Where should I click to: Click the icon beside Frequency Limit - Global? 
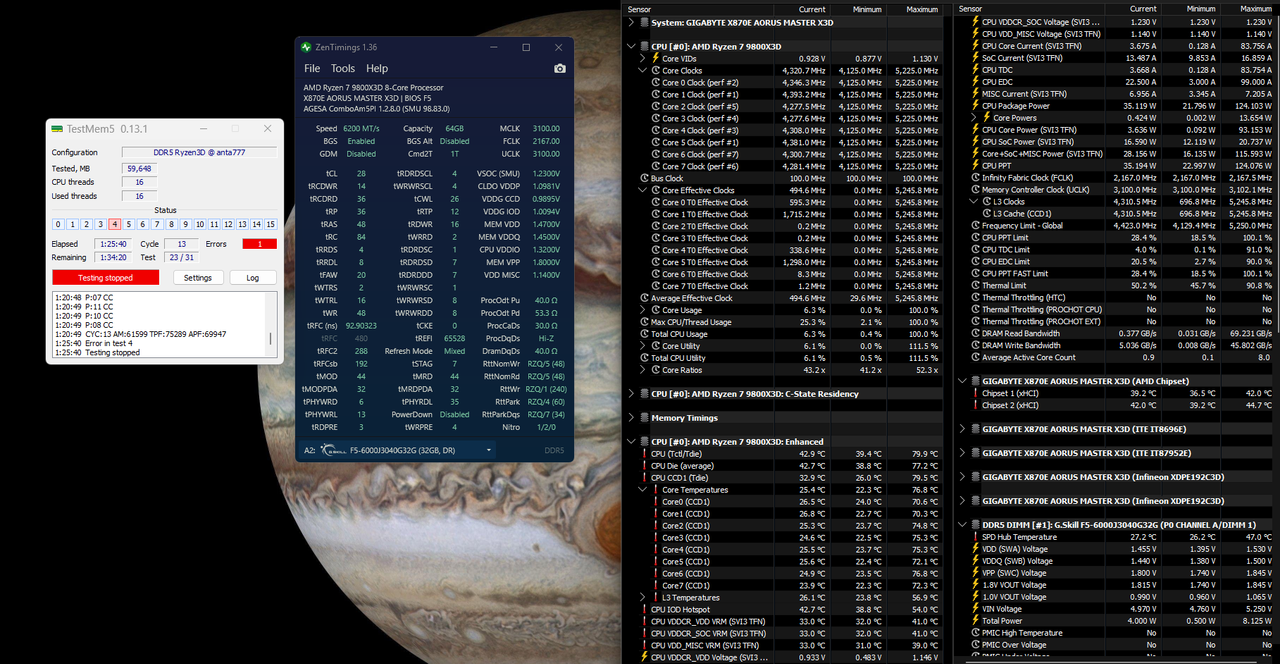[975, 226]
